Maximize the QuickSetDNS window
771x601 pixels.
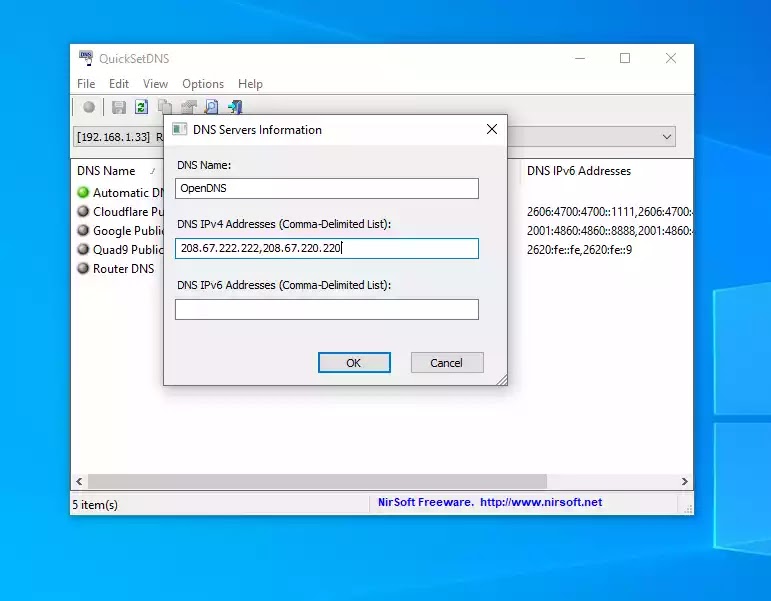[x=624, y=58]
